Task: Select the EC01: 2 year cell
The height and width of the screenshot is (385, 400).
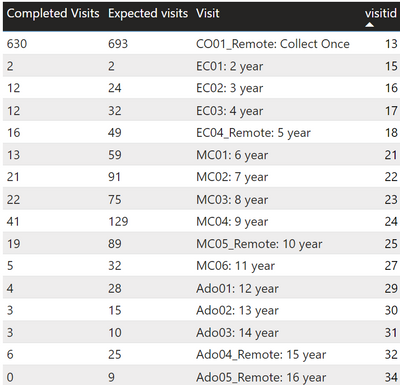Action: (229, 66)
